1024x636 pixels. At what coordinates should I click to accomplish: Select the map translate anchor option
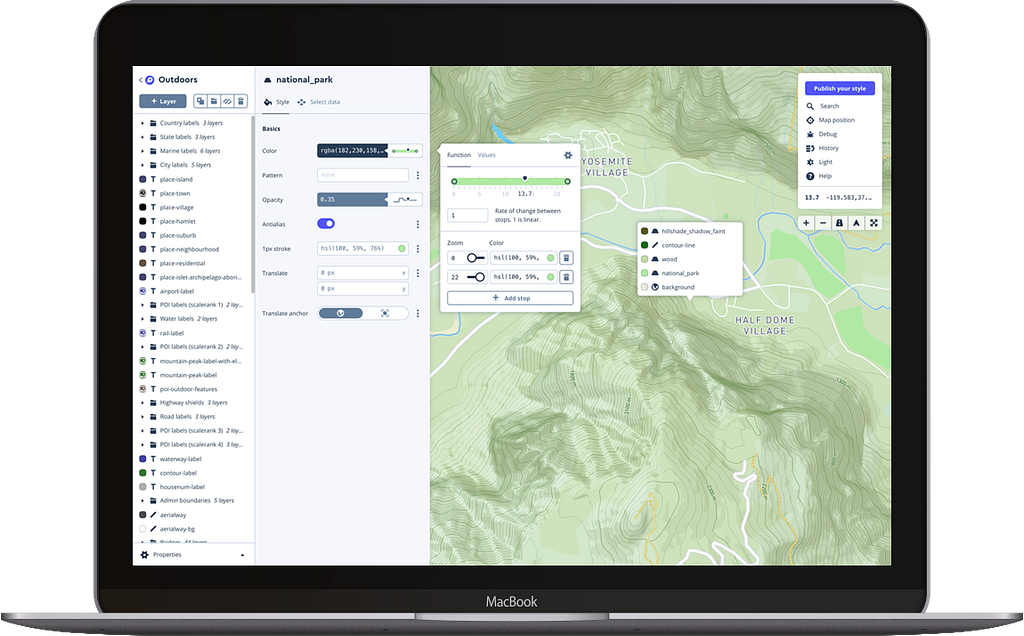[340, 313]
